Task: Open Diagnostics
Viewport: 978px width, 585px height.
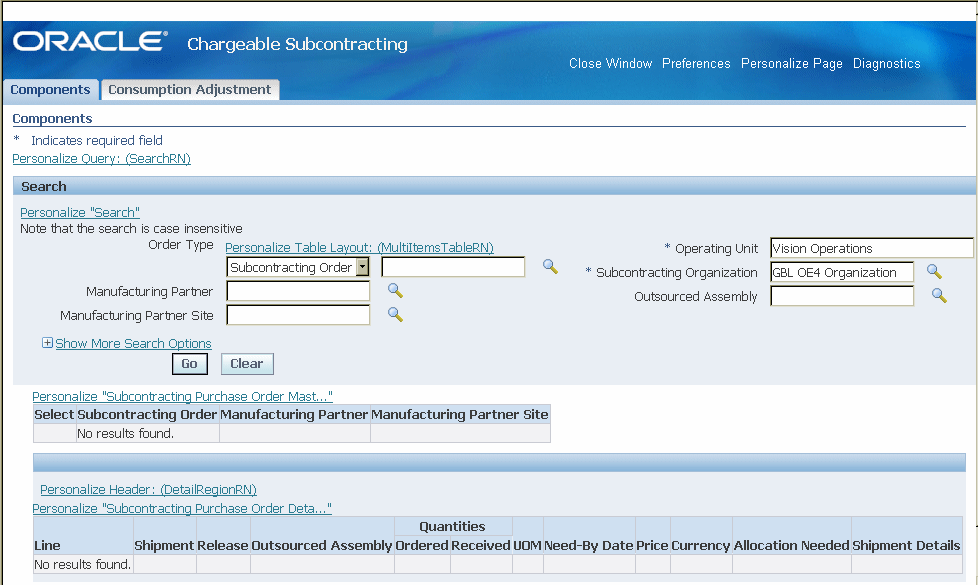Action: pos(886,64)
